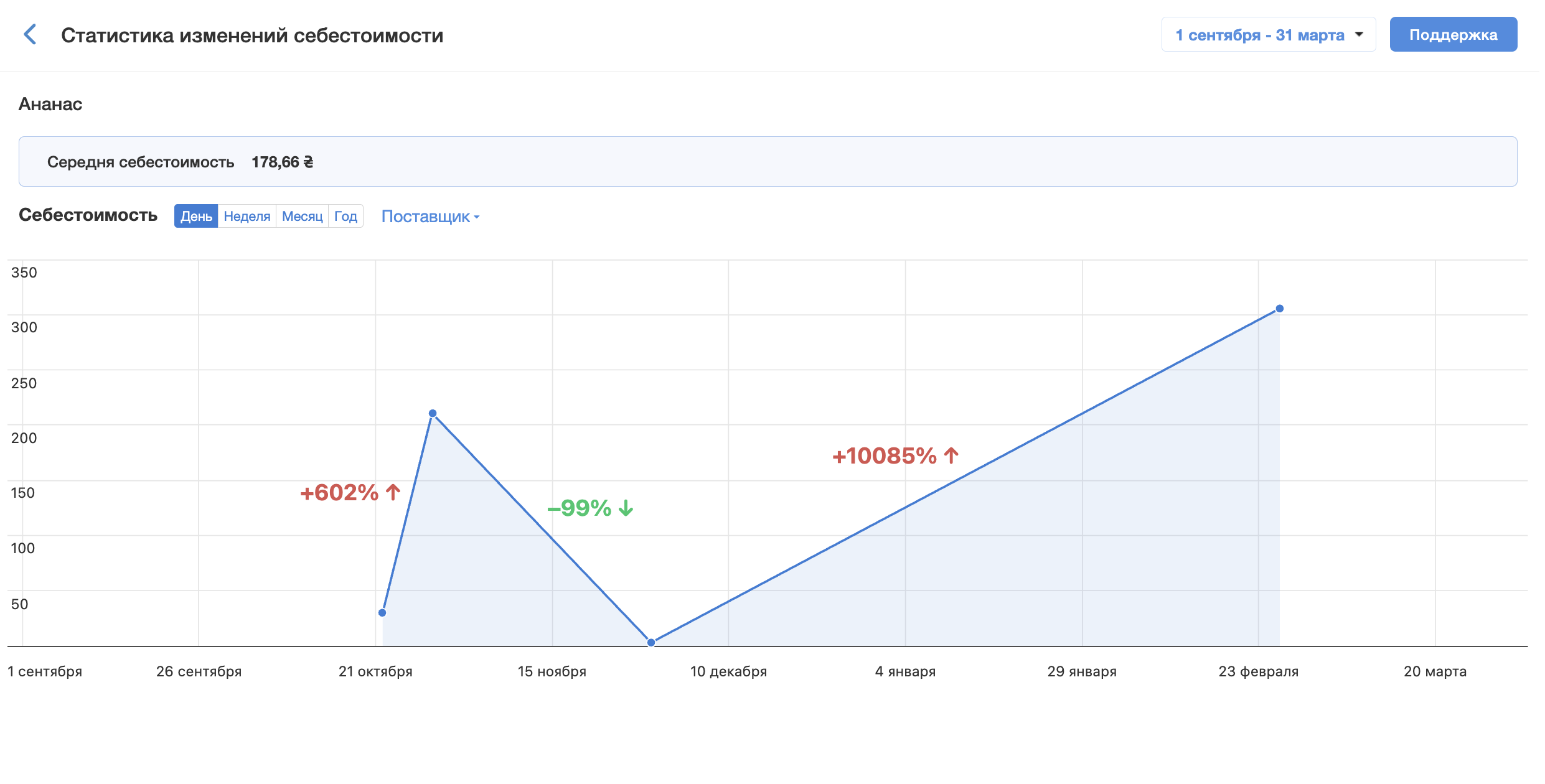The height and width of the screenshot is (784, 1545).
Task: Click the Поддержка button
Action: click(x=1453, y=35)
